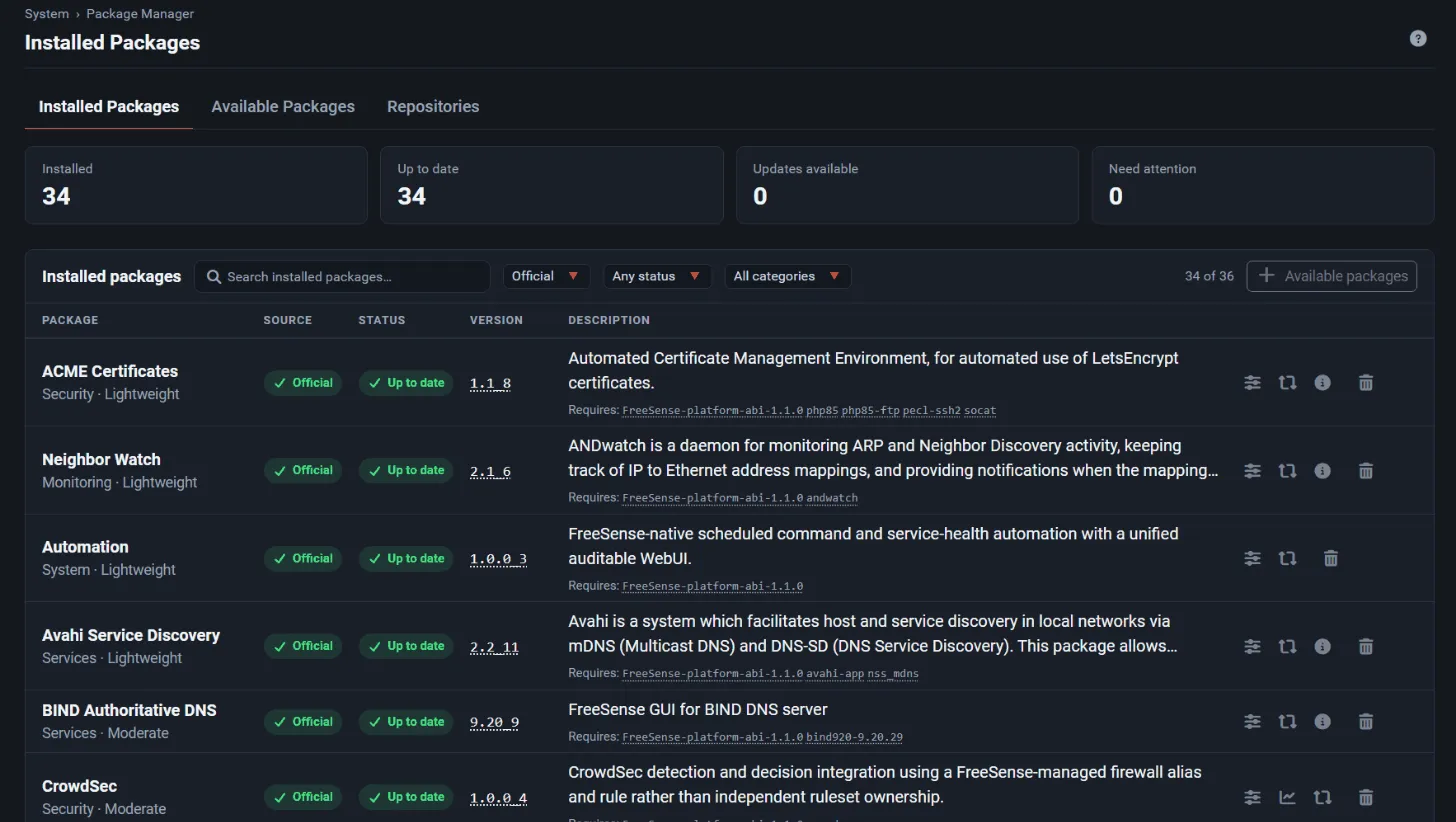The width and height of the screenshot is (1456, 822).
Task: Delete the ACME Certificates package
Action: (1366, 382)
